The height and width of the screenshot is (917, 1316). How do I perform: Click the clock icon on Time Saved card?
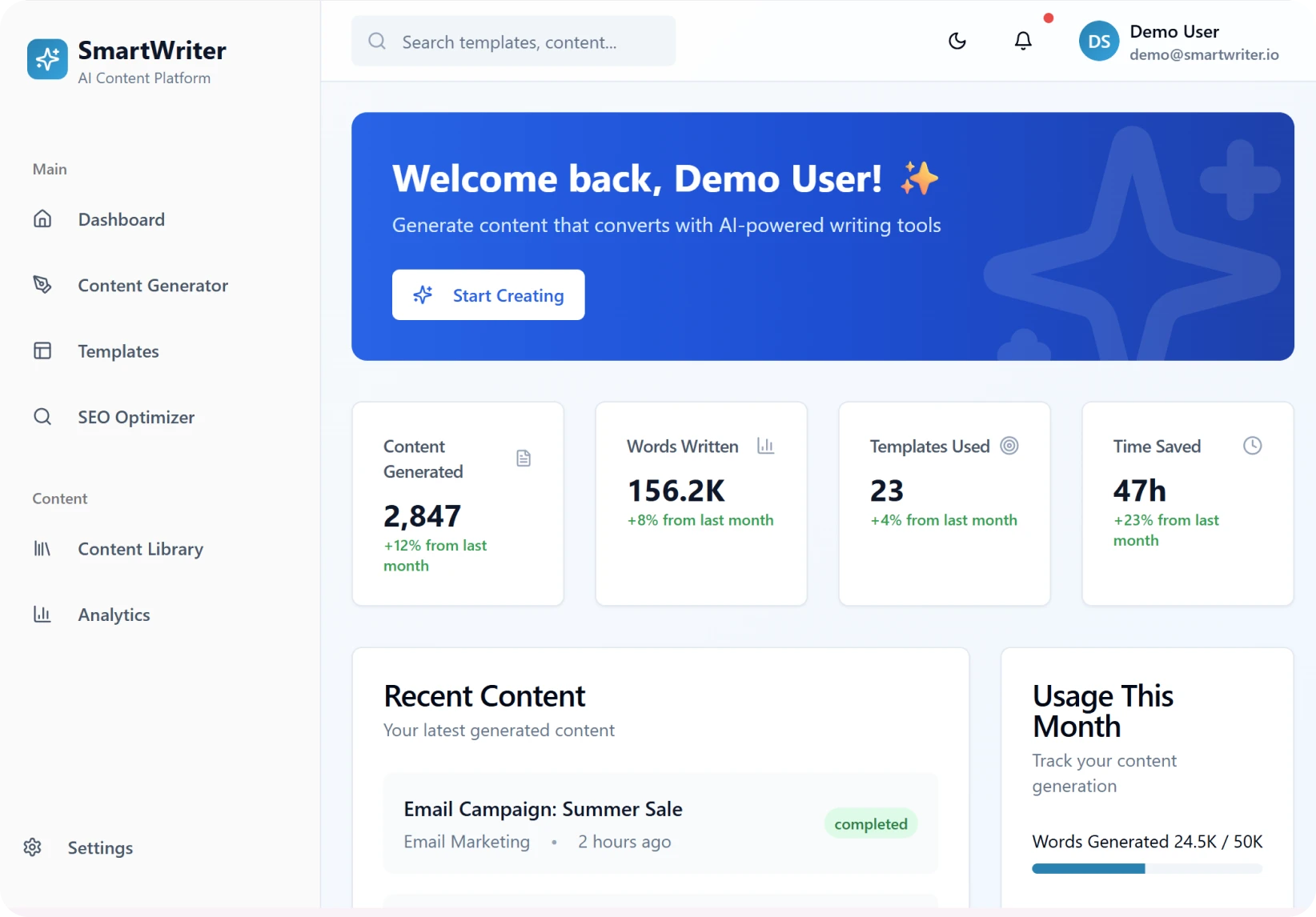pyautogui.click(x=1253, y=446)
